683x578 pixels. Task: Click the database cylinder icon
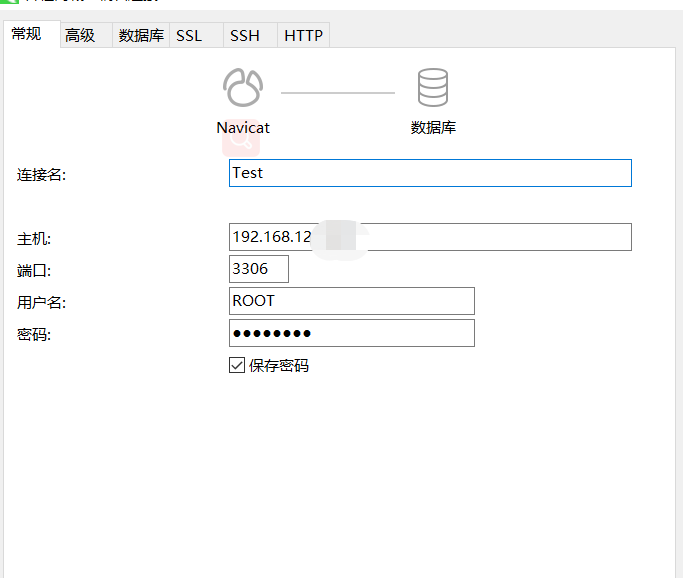(433, 88)
